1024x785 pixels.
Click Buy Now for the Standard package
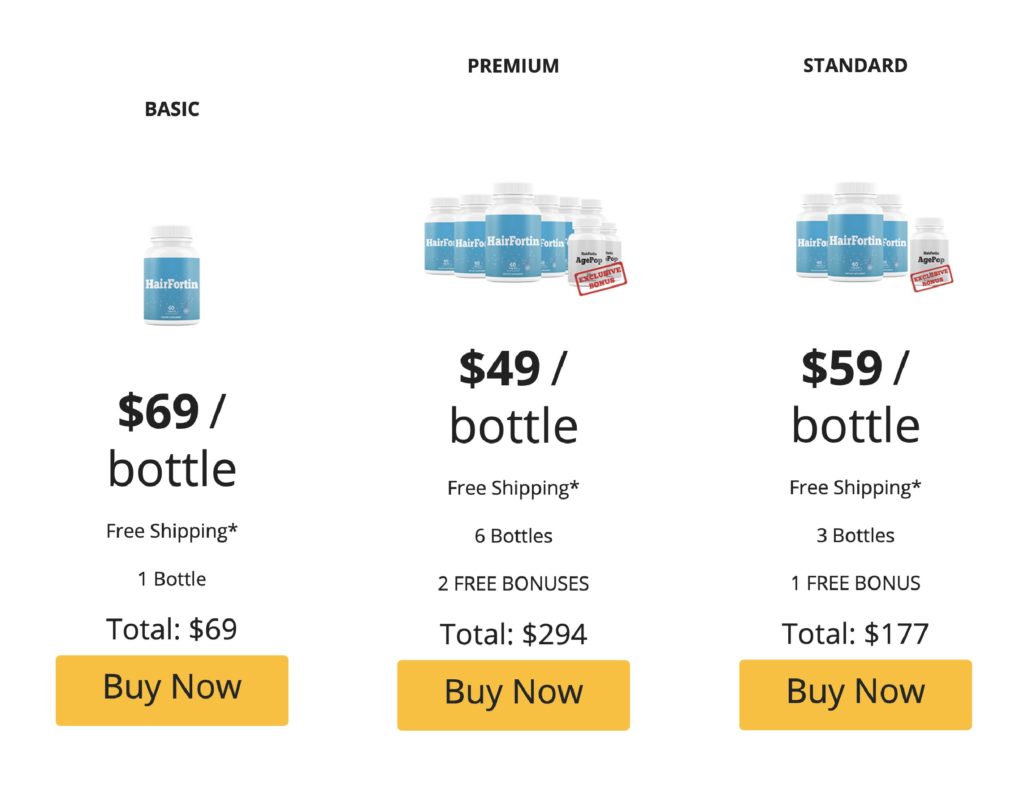pos(856,694)
